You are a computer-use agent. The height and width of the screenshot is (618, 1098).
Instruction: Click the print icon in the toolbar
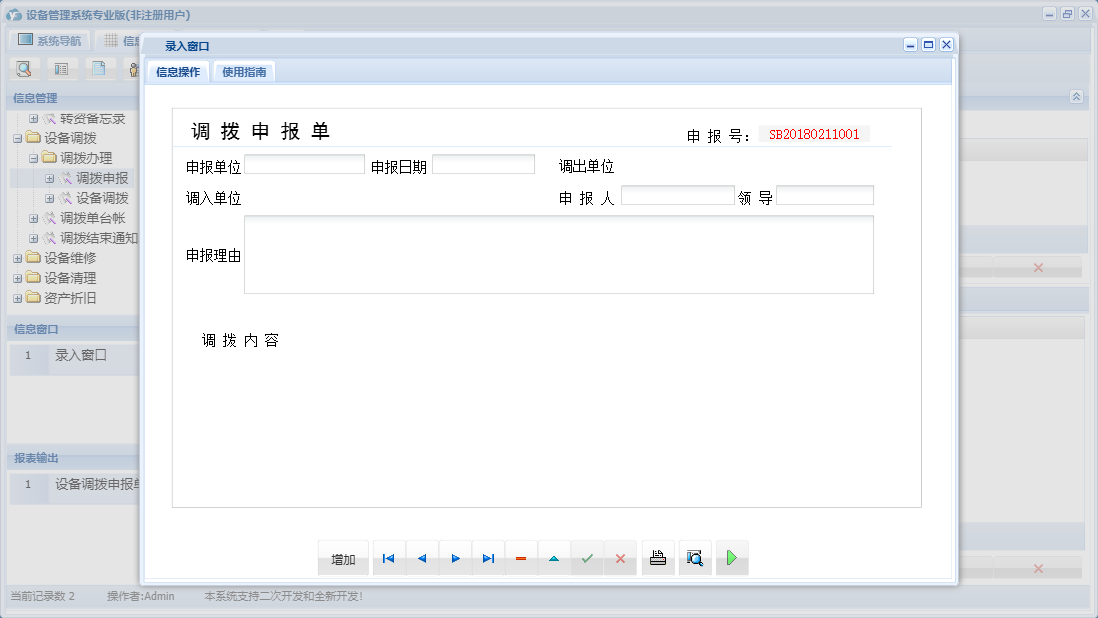pos(657,558)
